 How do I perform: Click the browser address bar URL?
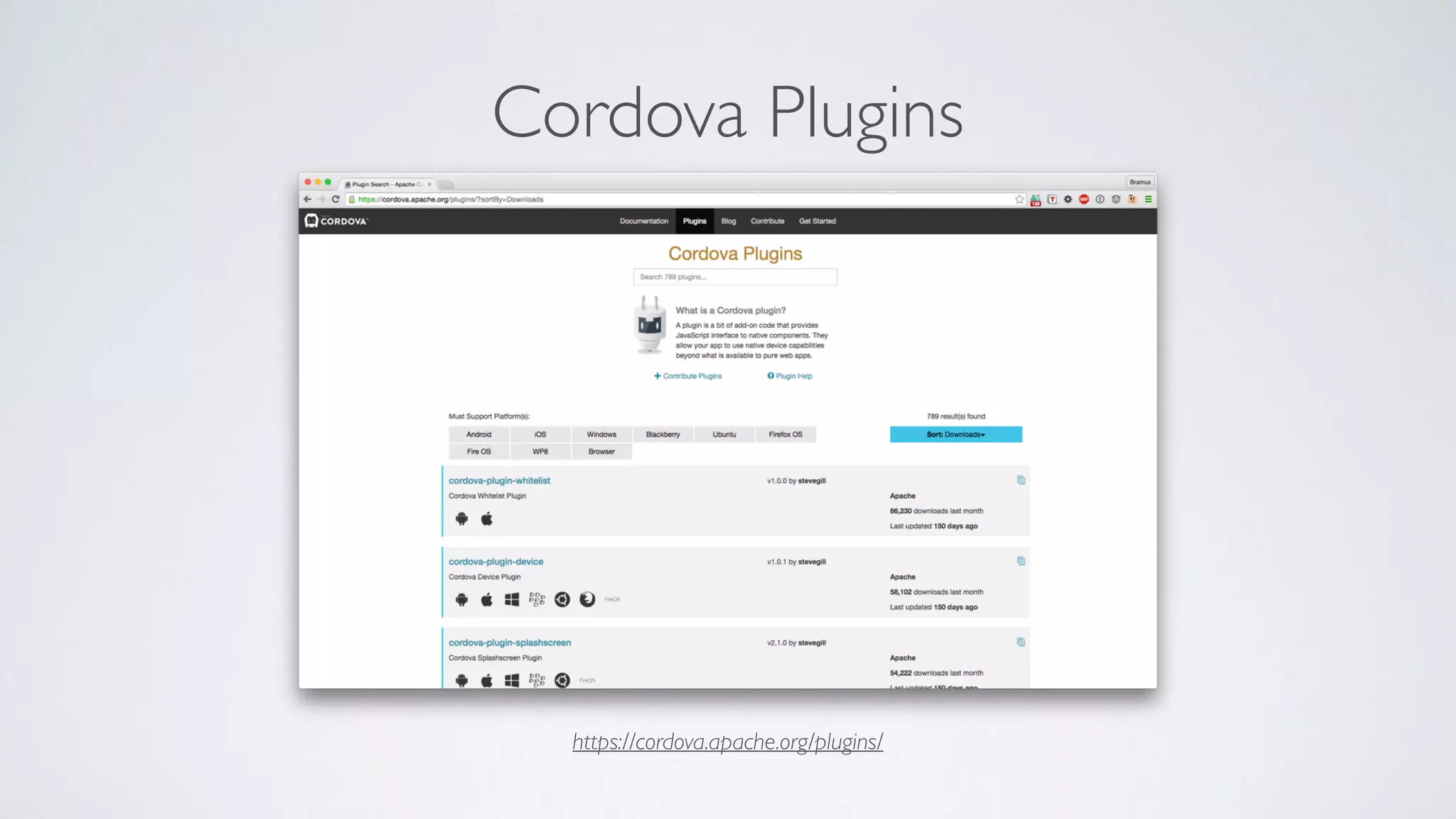coord(451,200)
